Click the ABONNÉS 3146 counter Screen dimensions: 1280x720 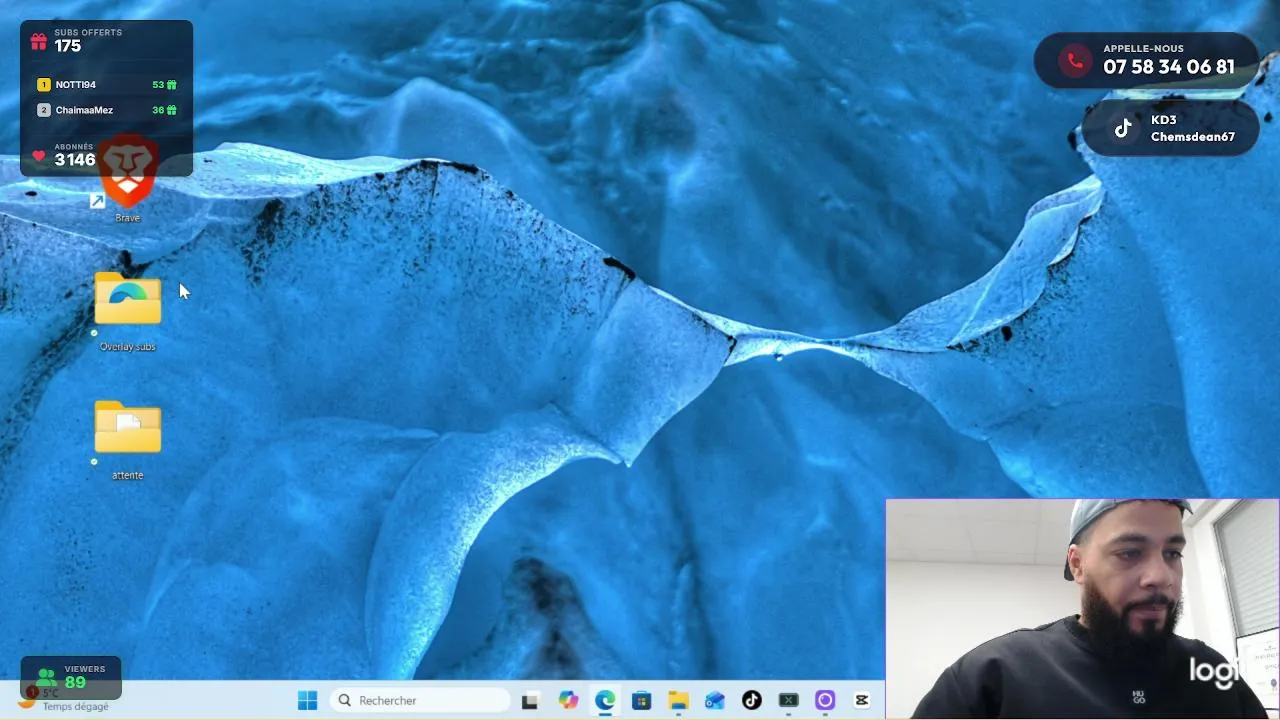pos(65,155)
